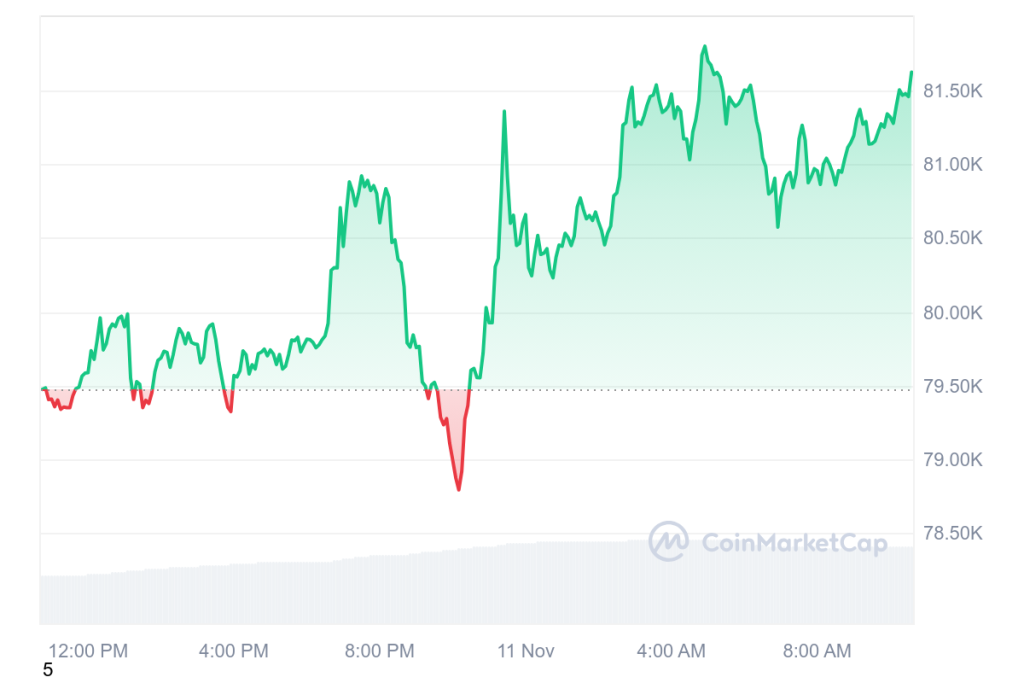Click the CoinMarketCap watermark text
Image resolution: width=1024 pixels, height=683 pixels.
coord(794,543)
